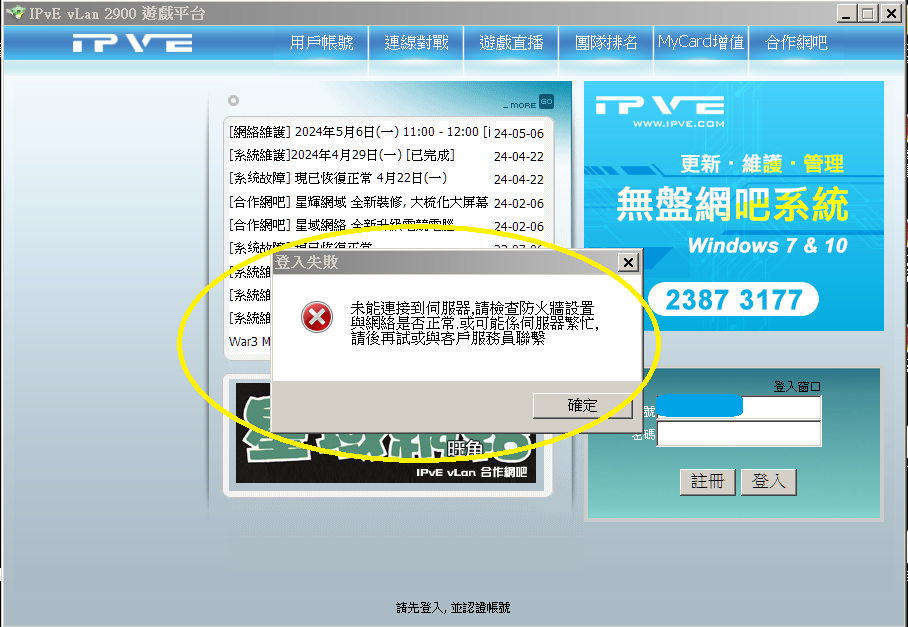
Task: Open the 星域網絡 news item
Action: (x=342, y=225)
